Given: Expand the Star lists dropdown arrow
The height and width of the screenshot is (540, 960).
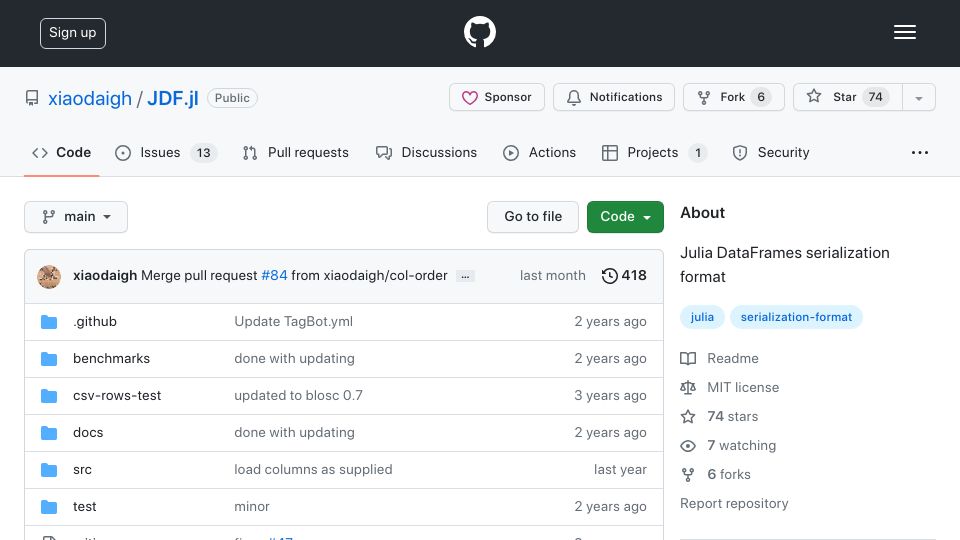Looking at the screenshot, I should [918, 98].
